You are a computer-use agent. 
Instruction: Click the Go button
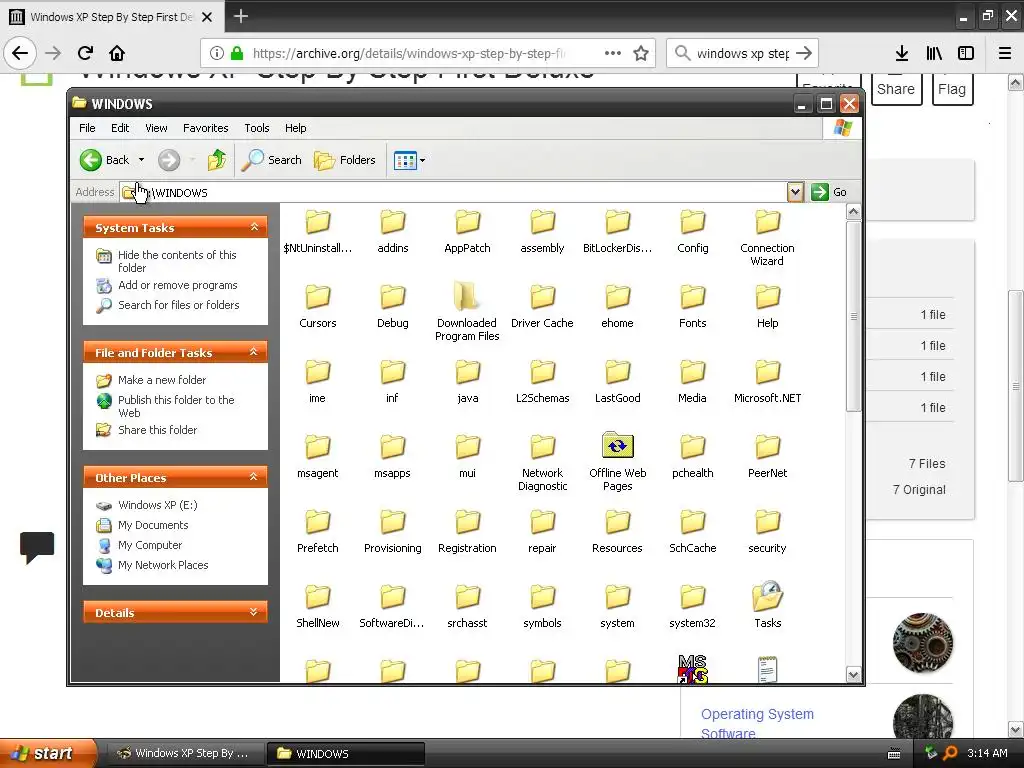829,192
